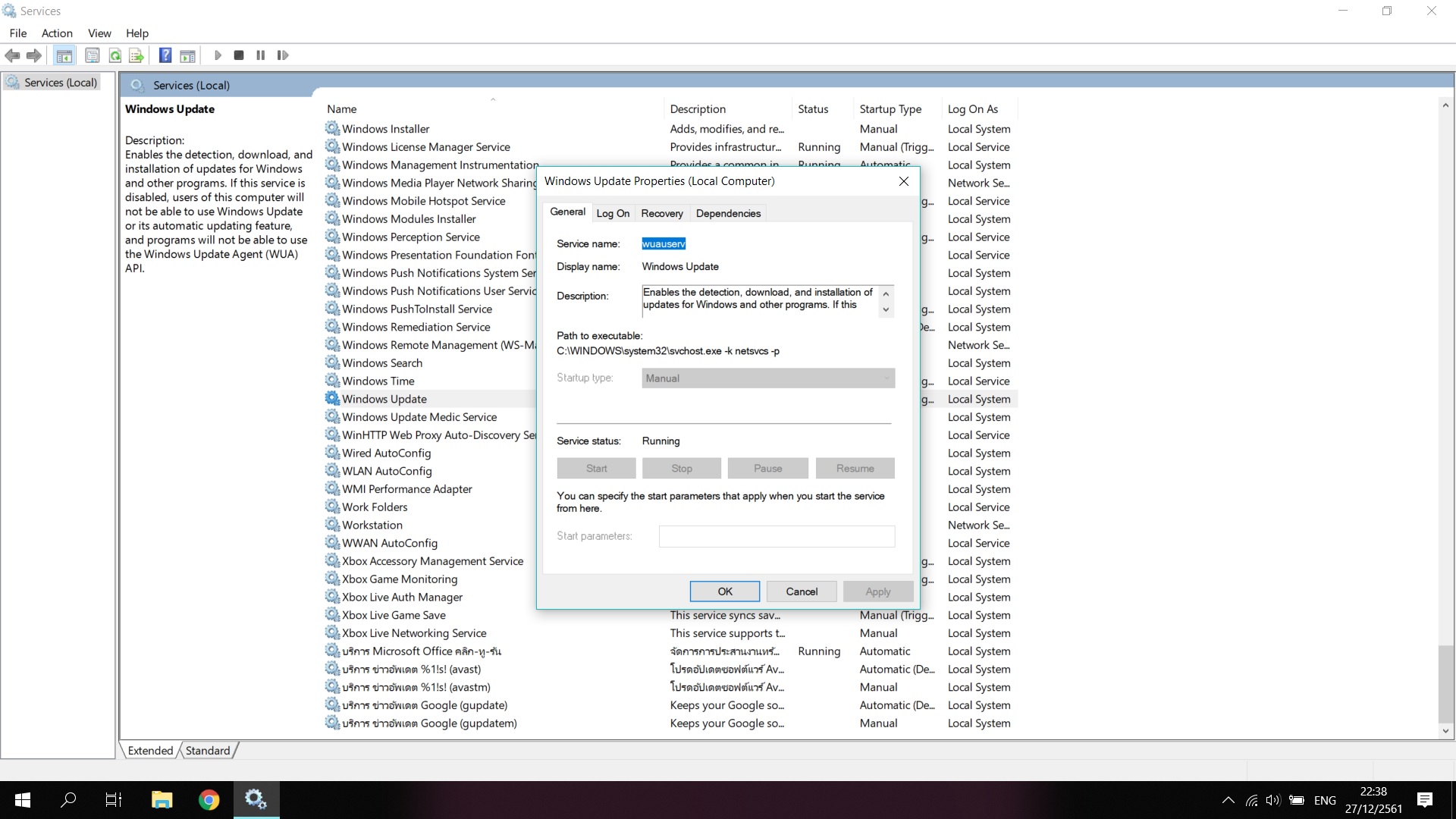Image resolution: width=1456 pixels, height=819 pixels.
Task: Click the Services gear icon on the taskbar
Action: tap(256, 800)
